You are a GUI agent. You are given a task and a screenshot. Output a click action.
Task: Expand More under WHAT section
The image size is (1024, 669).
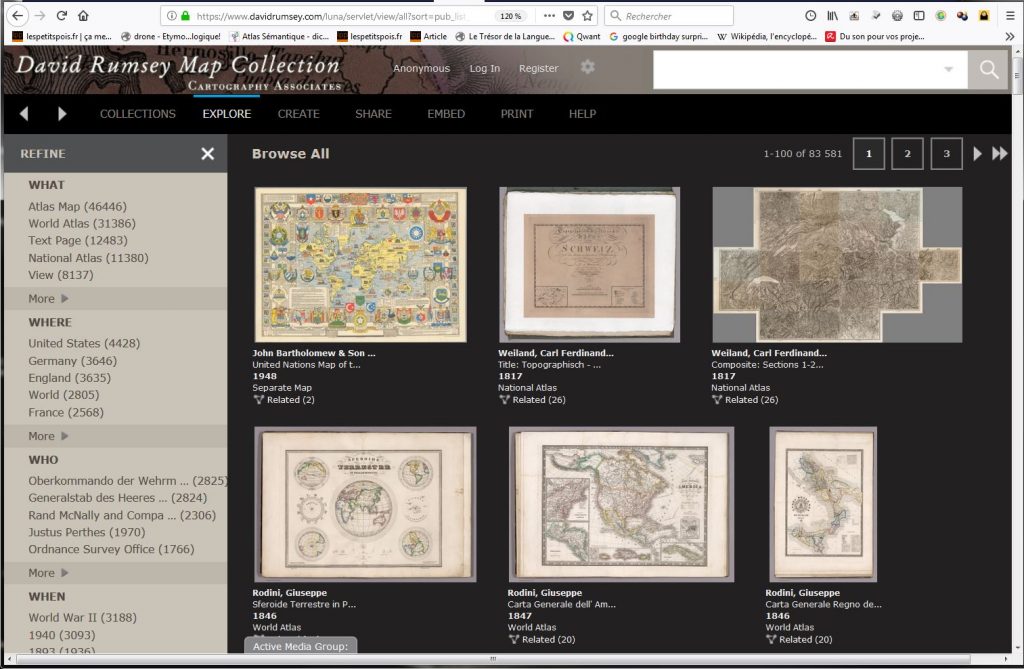[x=48, y=298]
